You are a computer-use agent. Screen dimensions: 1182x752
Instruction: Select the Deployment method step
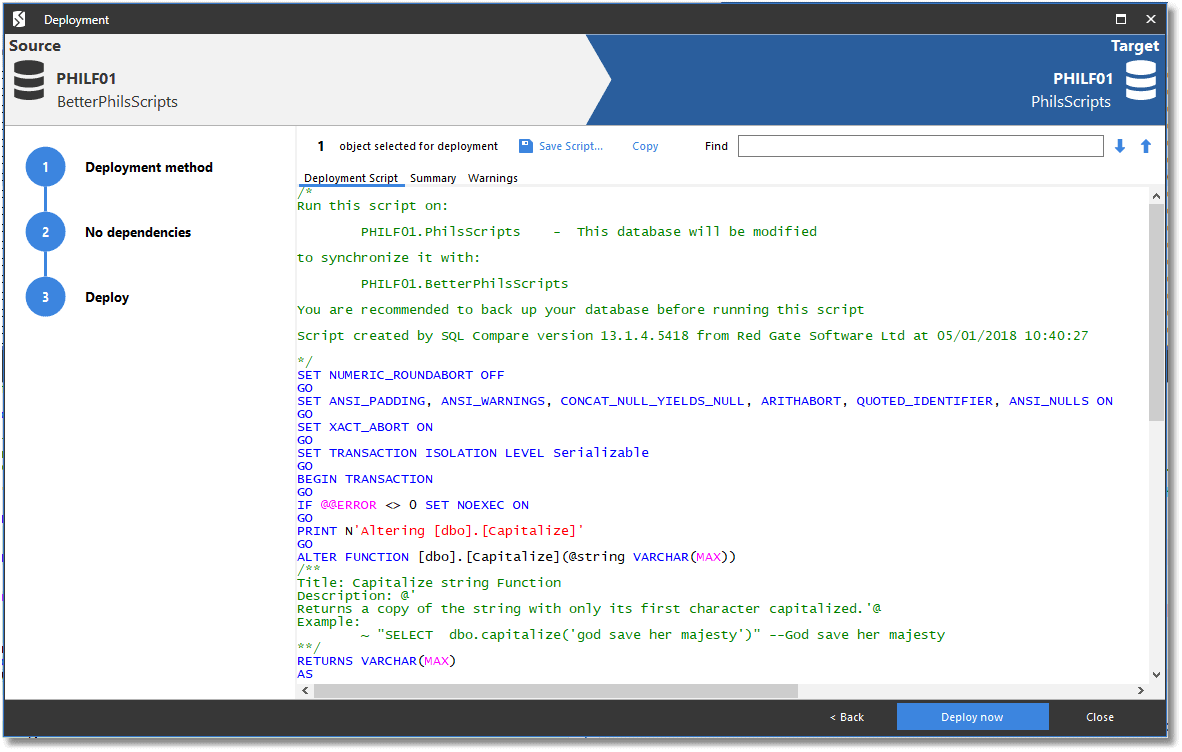(x=149, y=167)
